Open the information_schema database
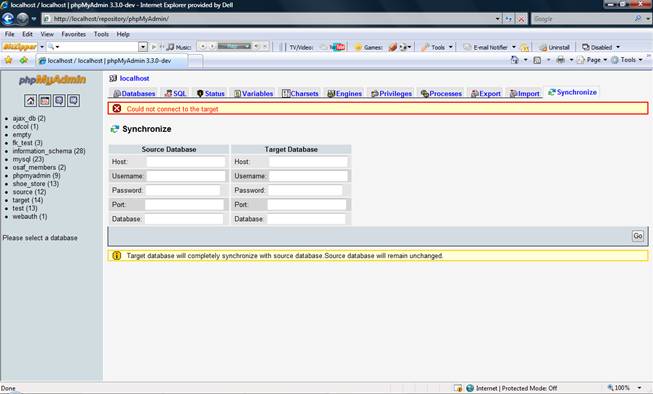The width and height of the screenshot is (653, 394). click(x=49, y=151)
